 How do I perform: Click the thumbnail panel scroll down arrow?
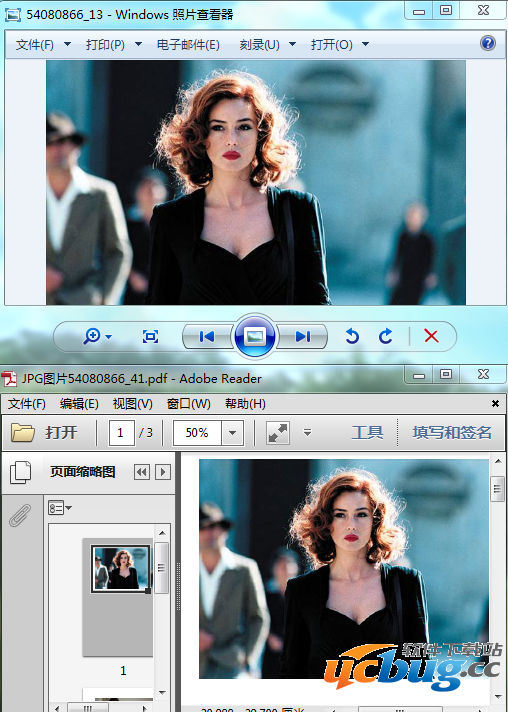click(x=162, y=692)
